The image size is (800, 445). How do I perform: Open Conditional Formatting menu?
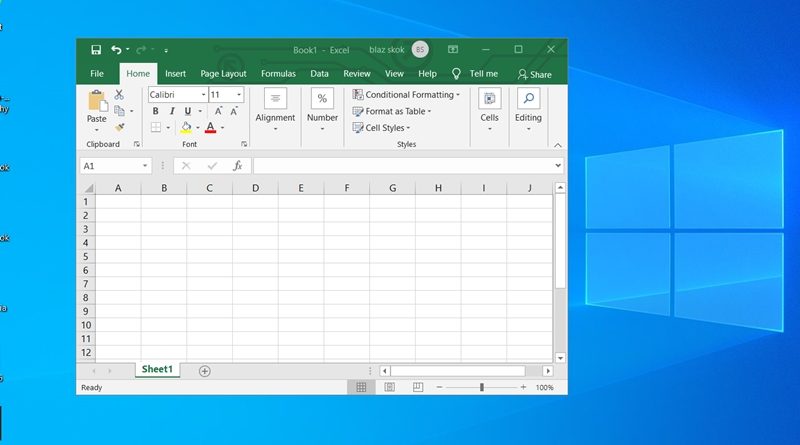pyautogui.click(x=406, y=94)
